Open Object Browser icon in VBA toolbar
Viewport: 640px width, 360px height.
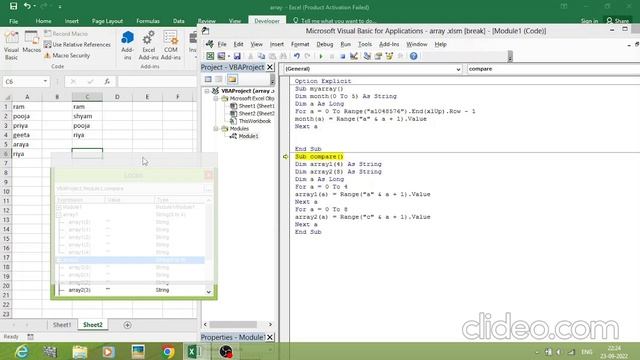(389, 56)
